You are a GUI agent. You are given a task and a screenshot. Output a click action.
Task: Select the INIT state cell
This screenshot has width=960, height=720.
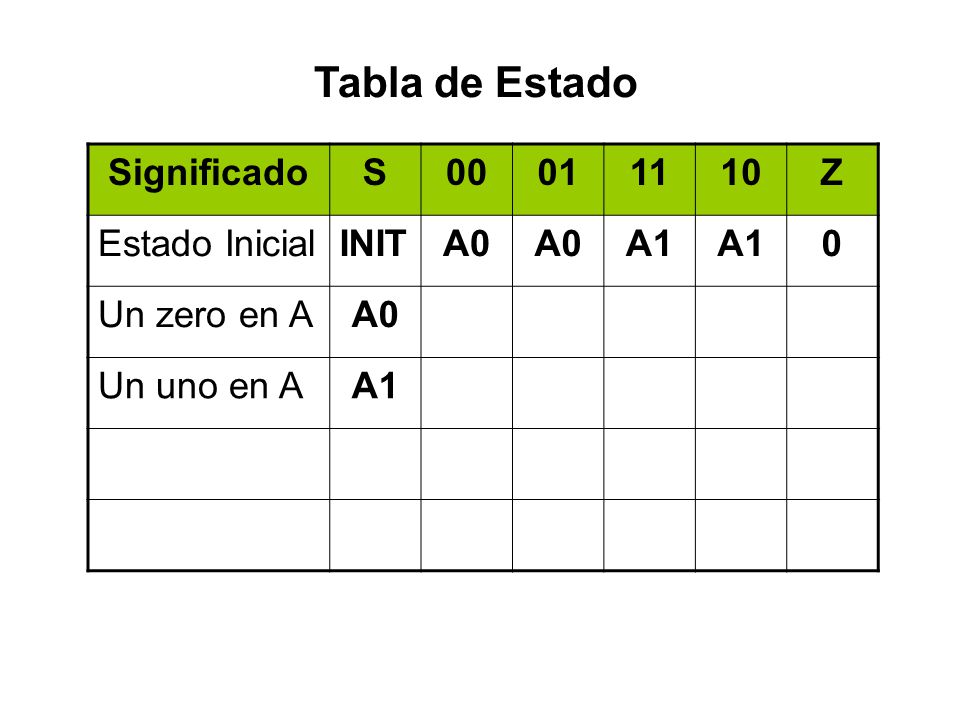point(375,250)
